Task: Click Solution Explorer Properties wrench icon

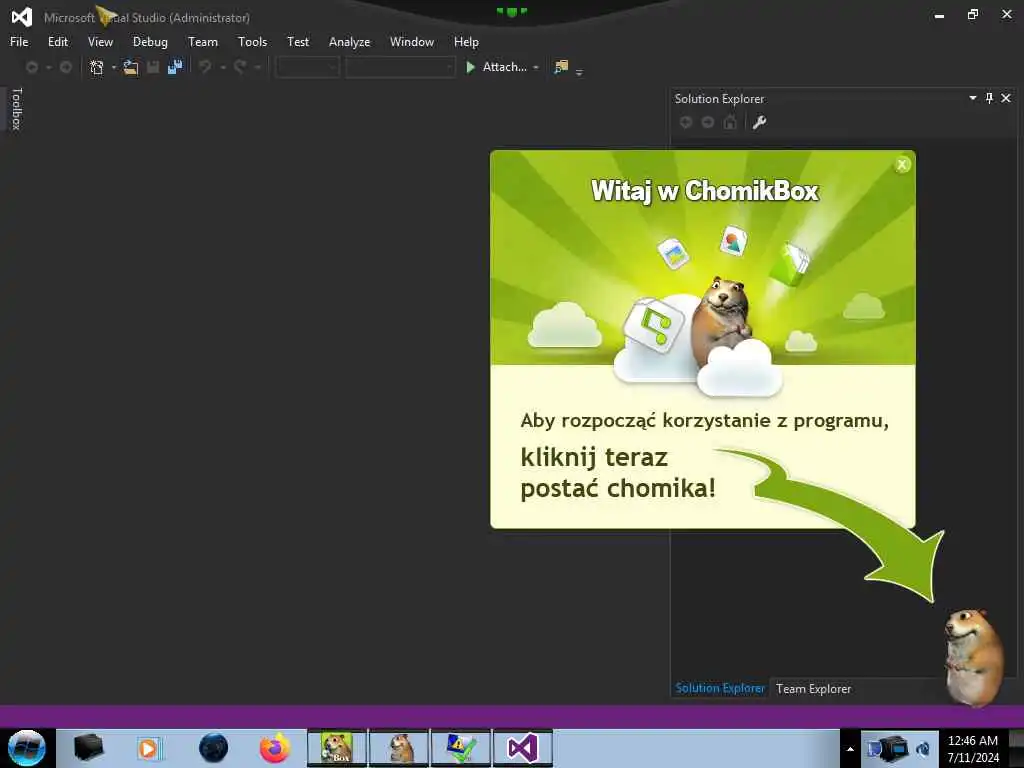Action: click(759, 122)
